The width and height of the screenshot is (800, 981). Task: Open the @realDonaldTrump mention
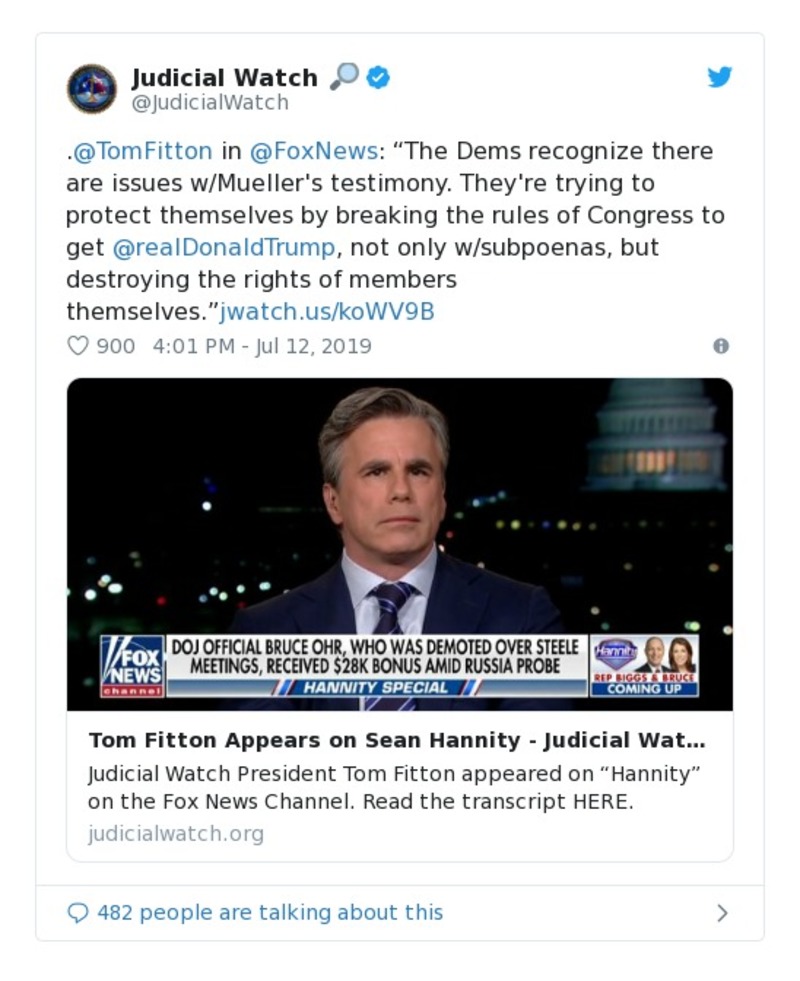222,247
